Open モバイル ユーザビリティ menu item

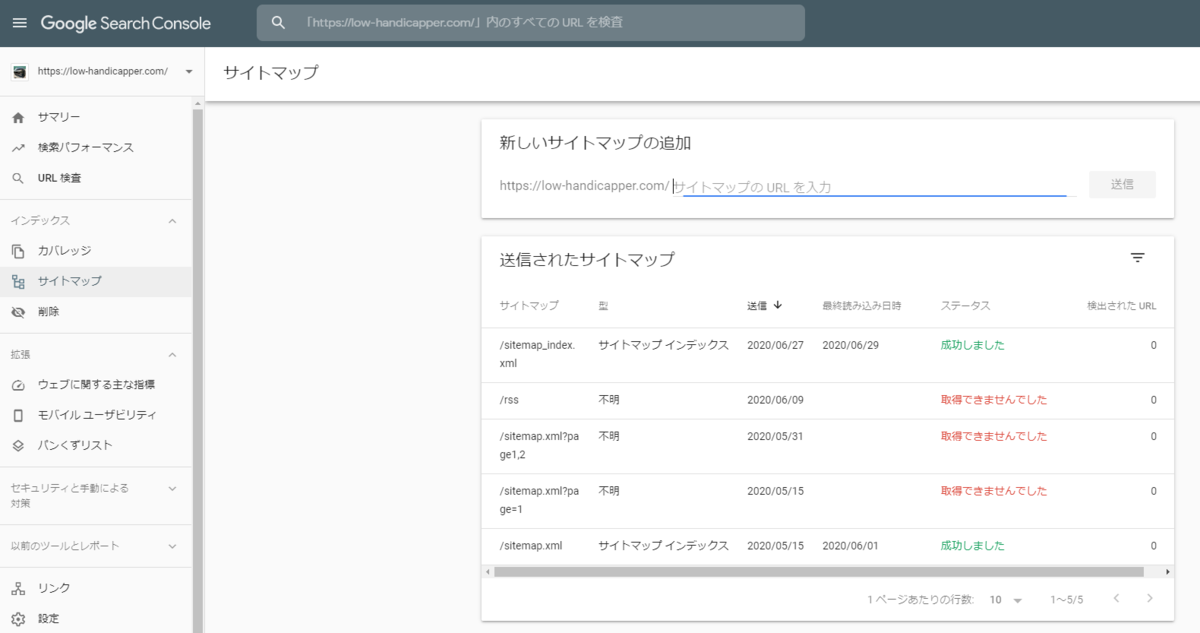pos(96,415)
